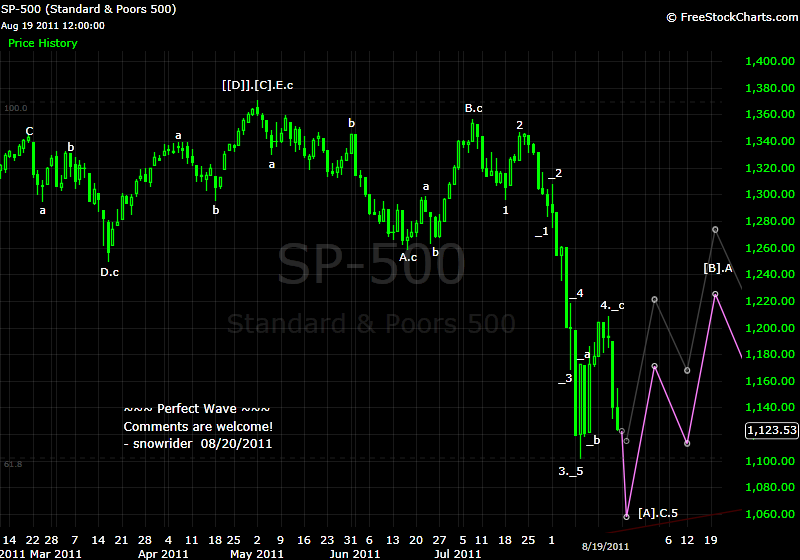Select the 1,400.00 price axis label
Viewport: 800px width, 560px height.
[770, 61]
